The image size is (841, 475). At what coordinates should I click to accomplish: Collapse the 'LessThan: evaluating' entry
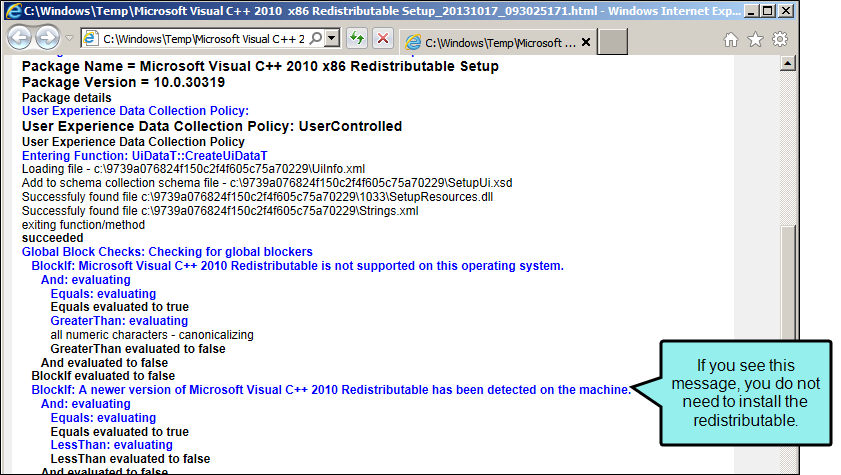point(112,445)
